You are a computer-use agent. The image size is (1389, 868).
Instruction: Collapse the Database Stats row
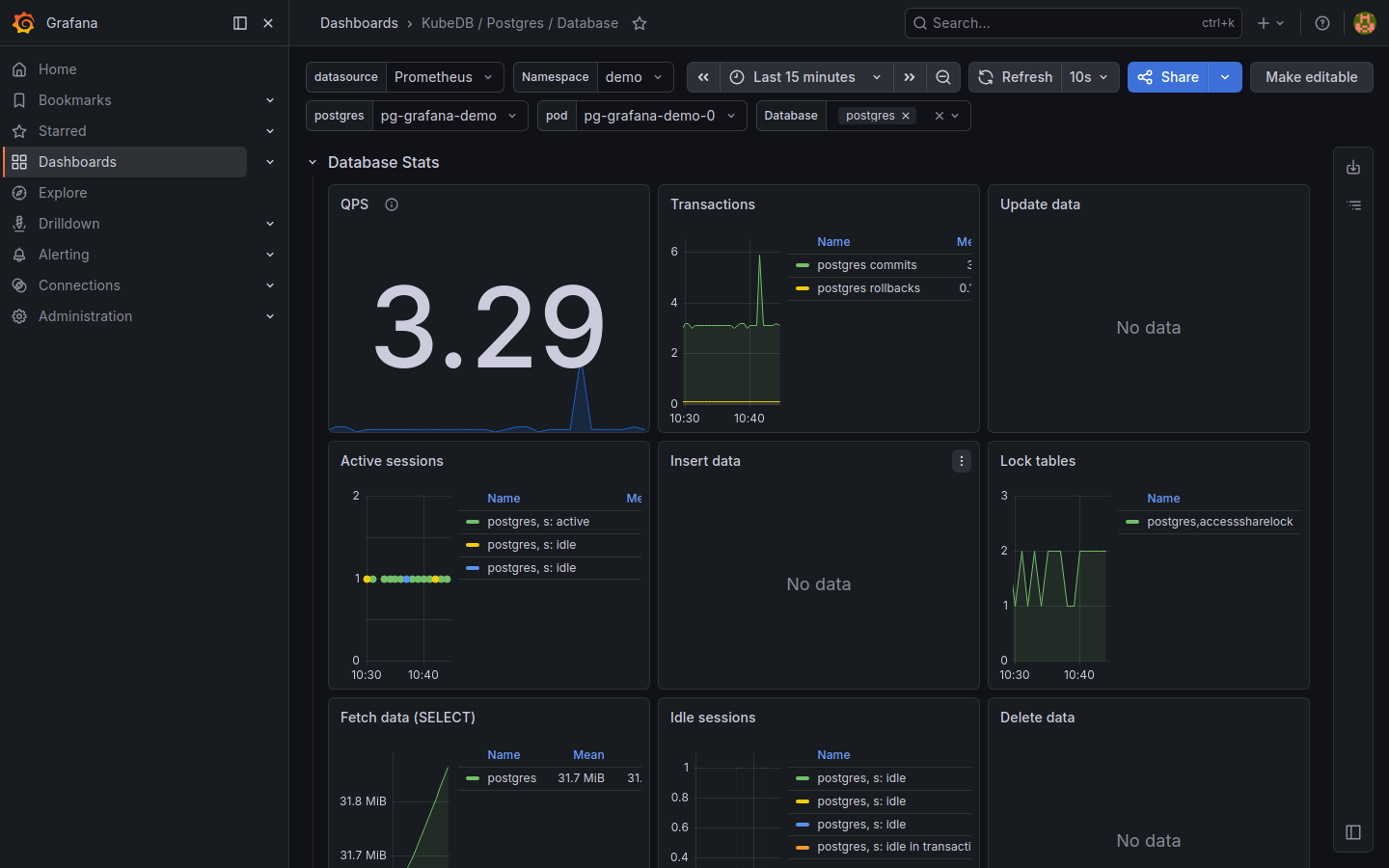[313, 162]
